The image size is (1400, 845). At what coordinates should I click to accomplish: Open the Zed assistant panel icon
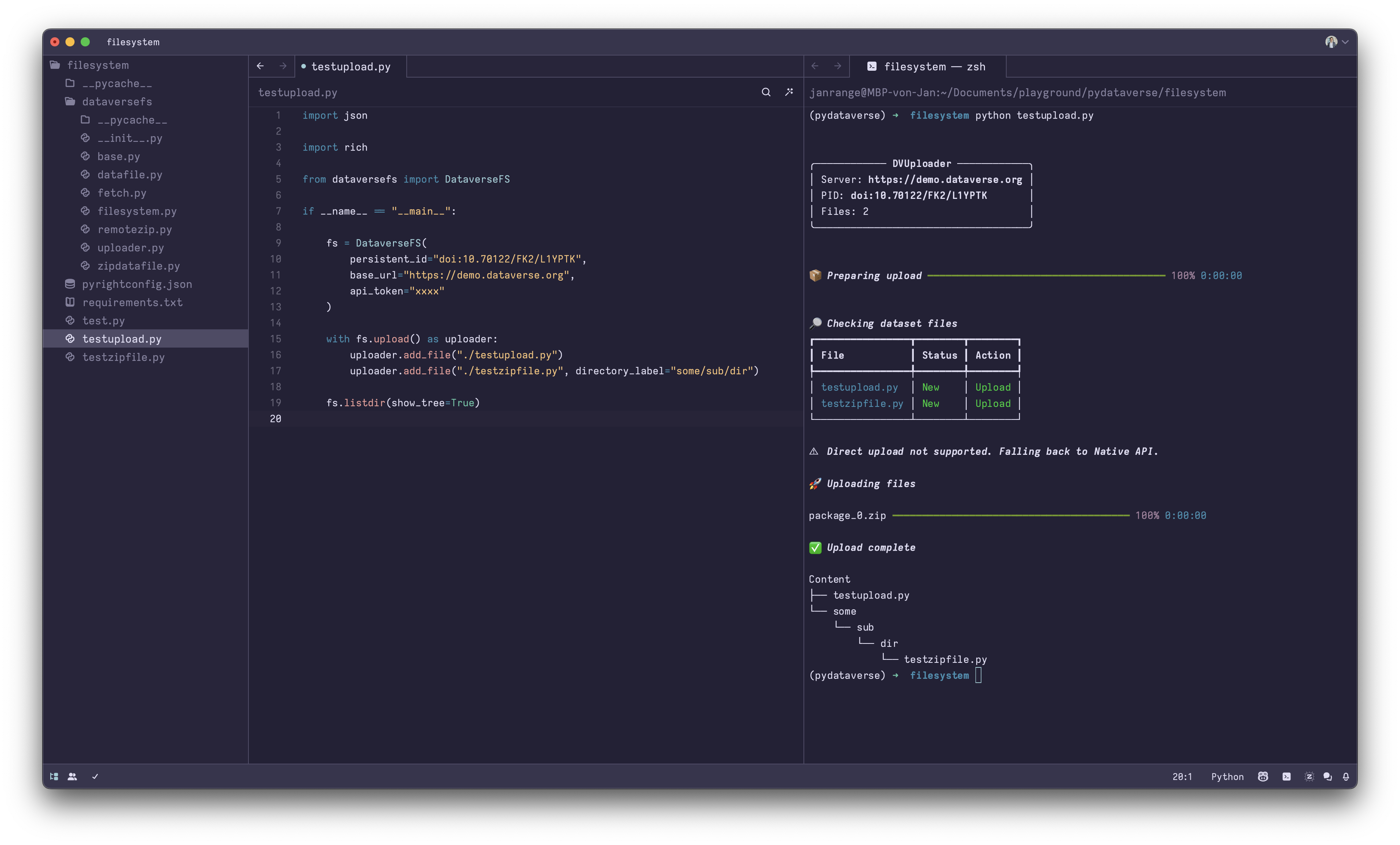[x=1309, y=776]
